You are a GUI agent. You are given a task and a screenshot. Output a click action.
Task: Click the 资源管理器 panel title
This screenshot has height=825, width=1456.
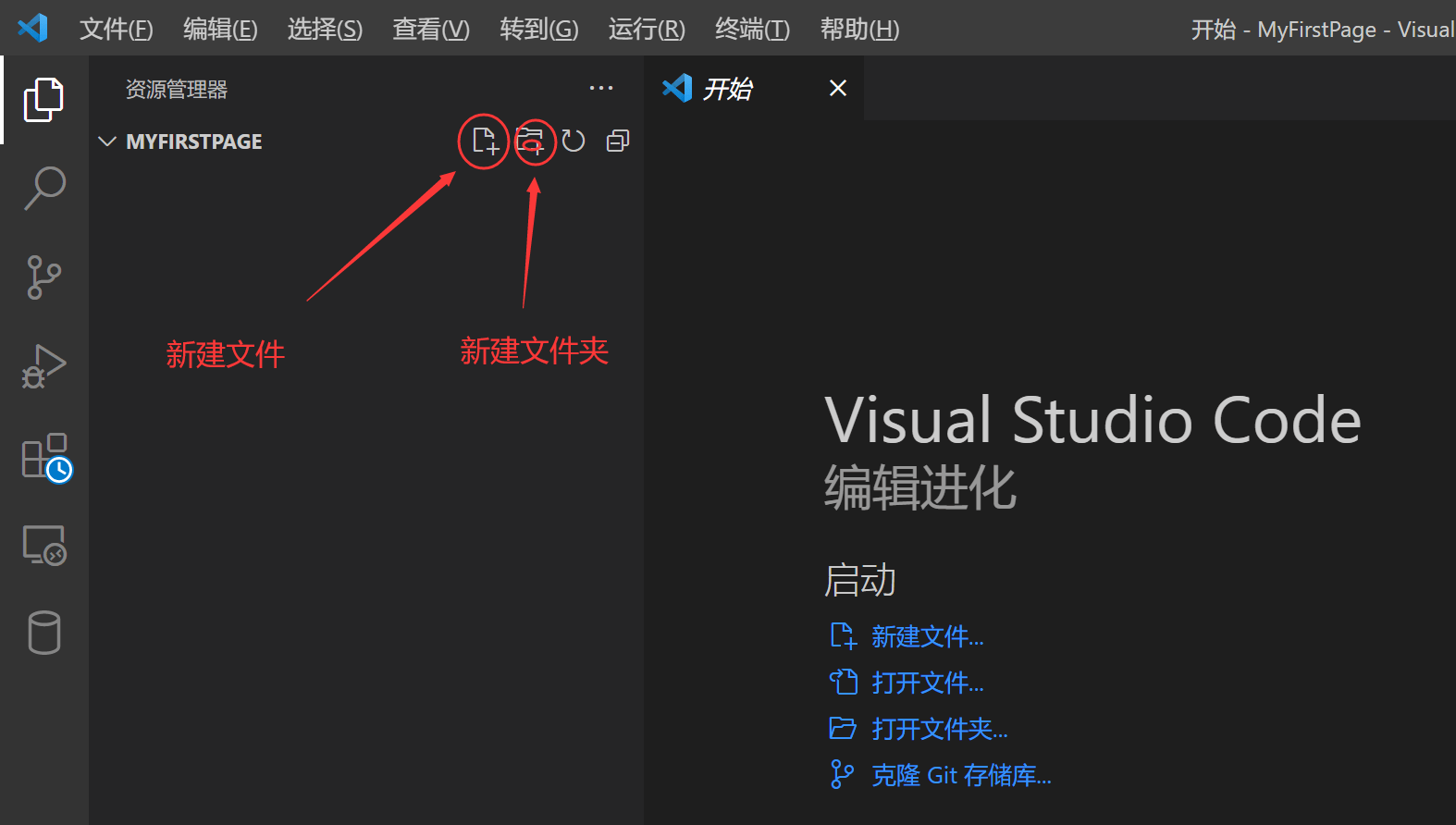[x=177, y=90]
